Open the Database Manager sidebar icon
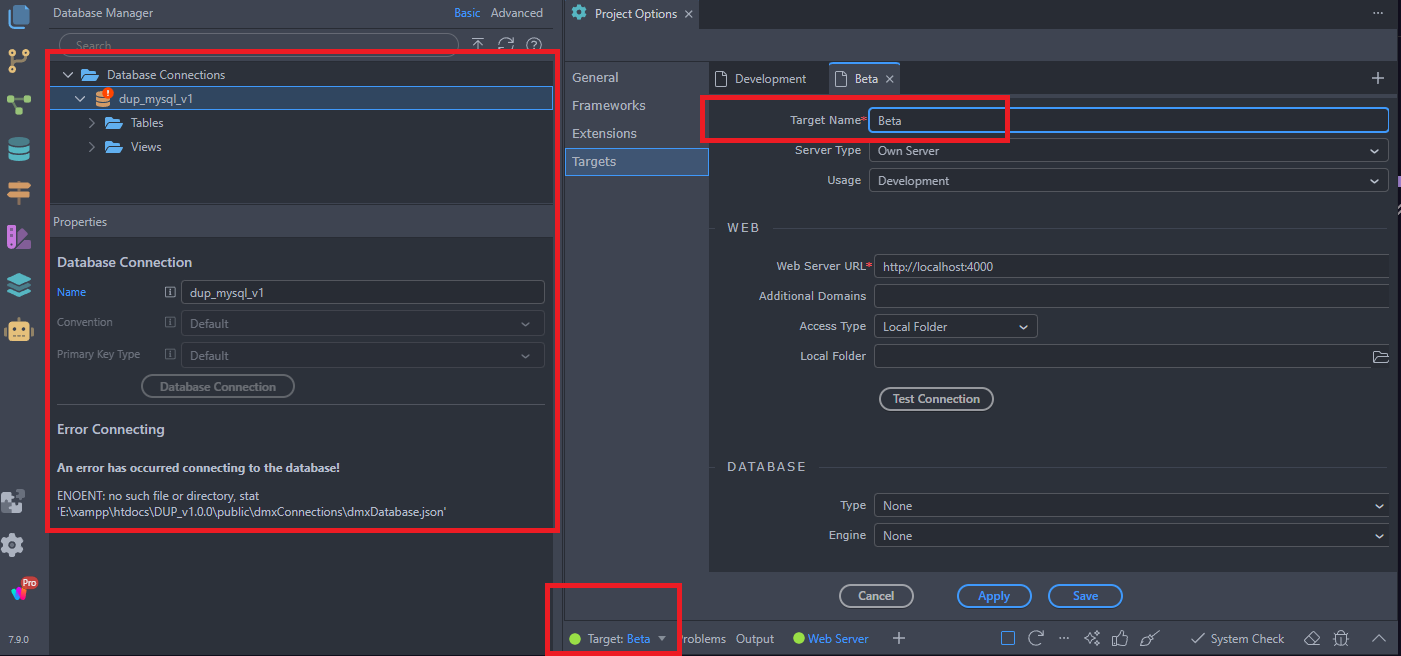The image size is (1401, 656). tap(19, 150)
